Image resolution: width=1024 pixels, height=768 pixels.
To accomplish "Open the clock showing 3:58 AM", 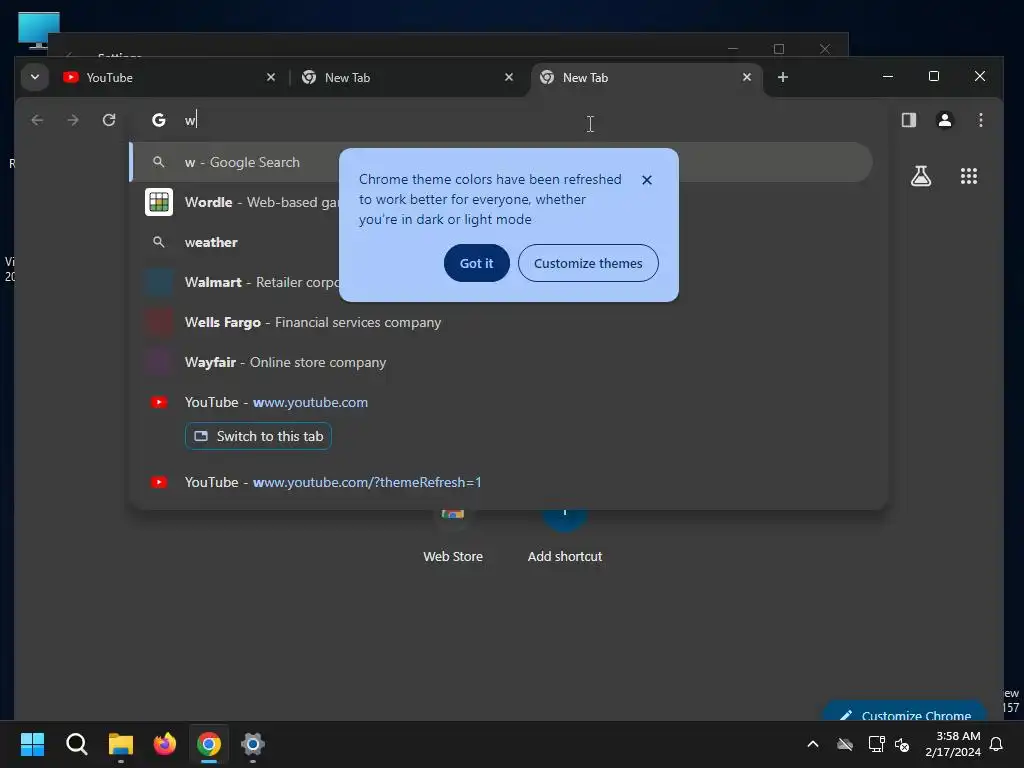I will click(953, 744).
